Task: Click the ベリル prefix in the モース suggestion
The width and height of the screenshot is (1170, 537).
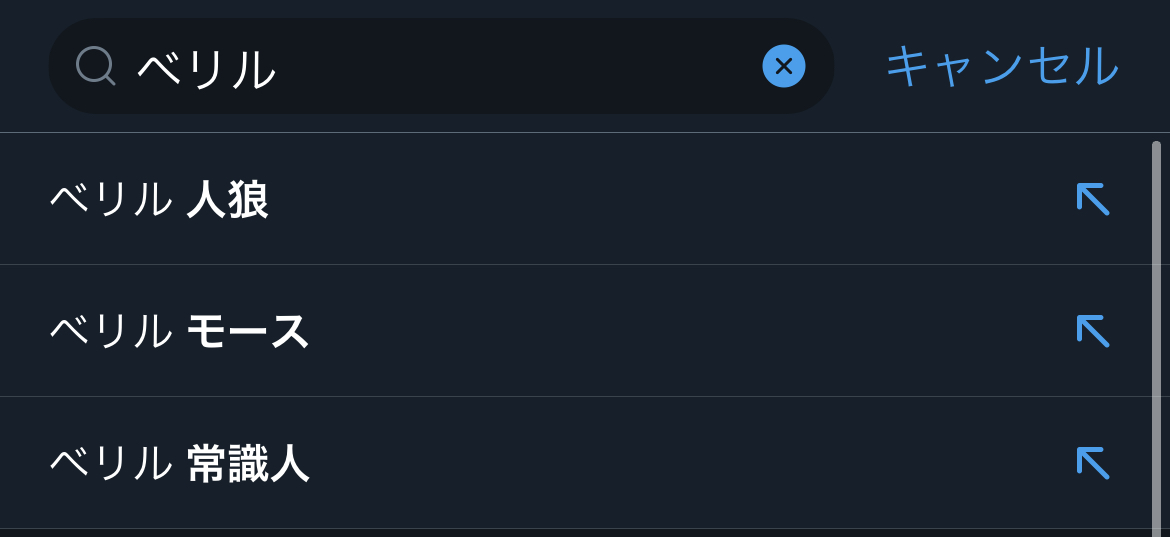Action: pos(111,332)
